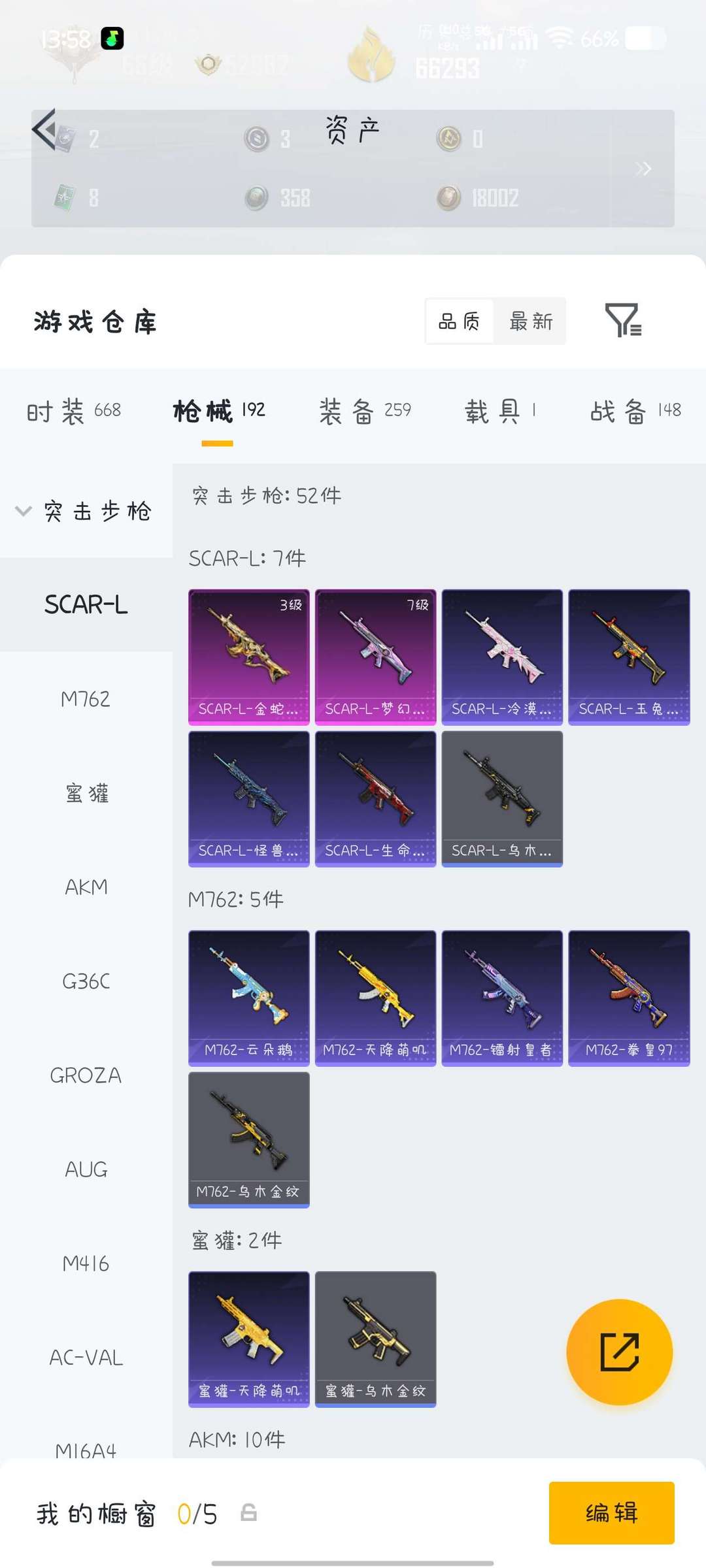This screenshot has width=706, height=1568.
Task: Click the 编辑 button
Action: (x=612, y=1512)
